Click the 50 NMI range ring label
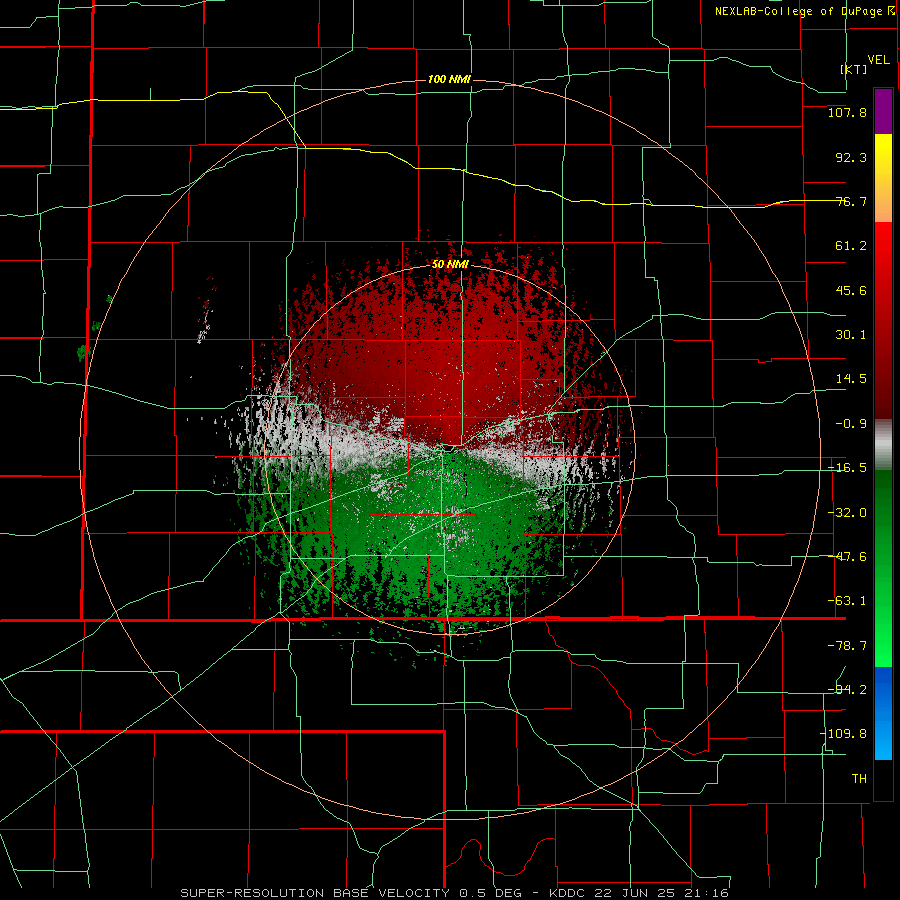This screenshot has width=900, height=900. [x=450, y=264]
